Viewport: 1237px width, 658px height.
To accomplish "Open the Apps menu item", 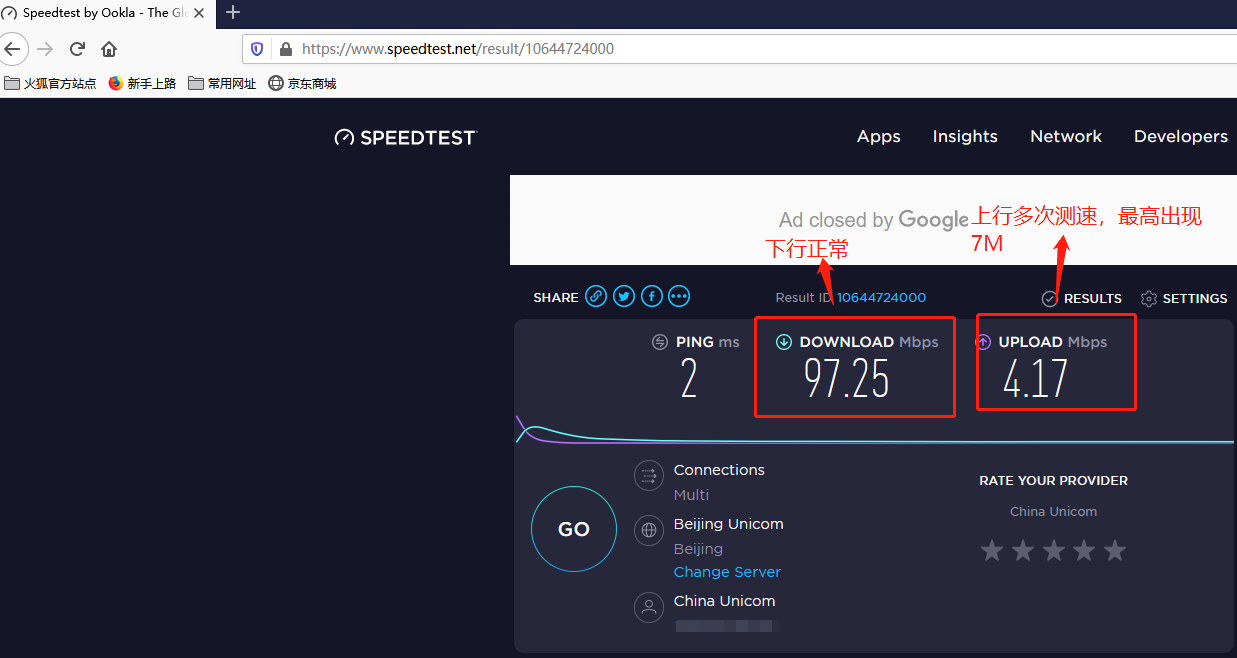I will pyautogui.click(x=879, y=136).
